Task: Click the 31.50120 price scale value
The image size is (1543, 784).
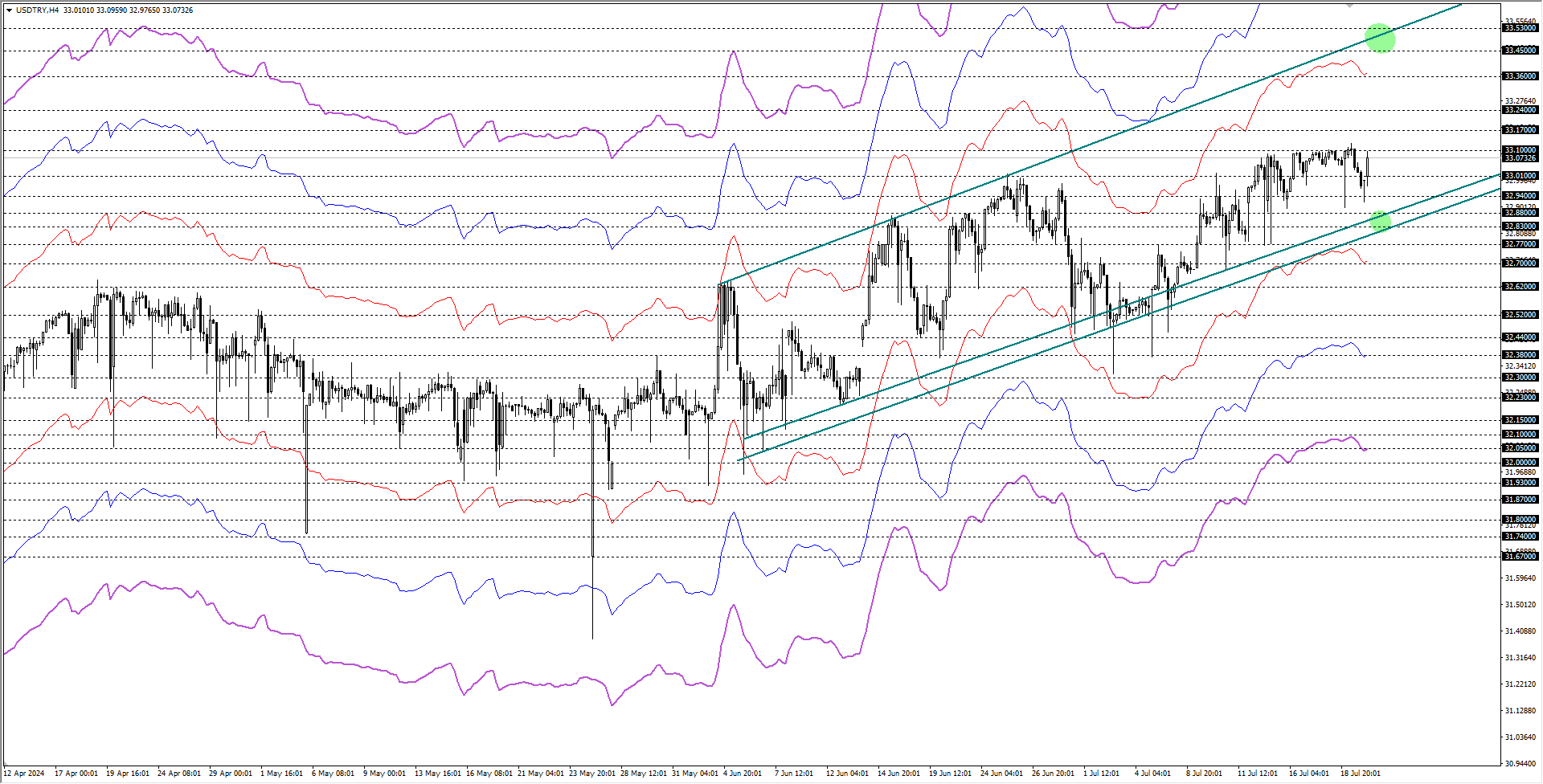Action: click(1520, 605)
